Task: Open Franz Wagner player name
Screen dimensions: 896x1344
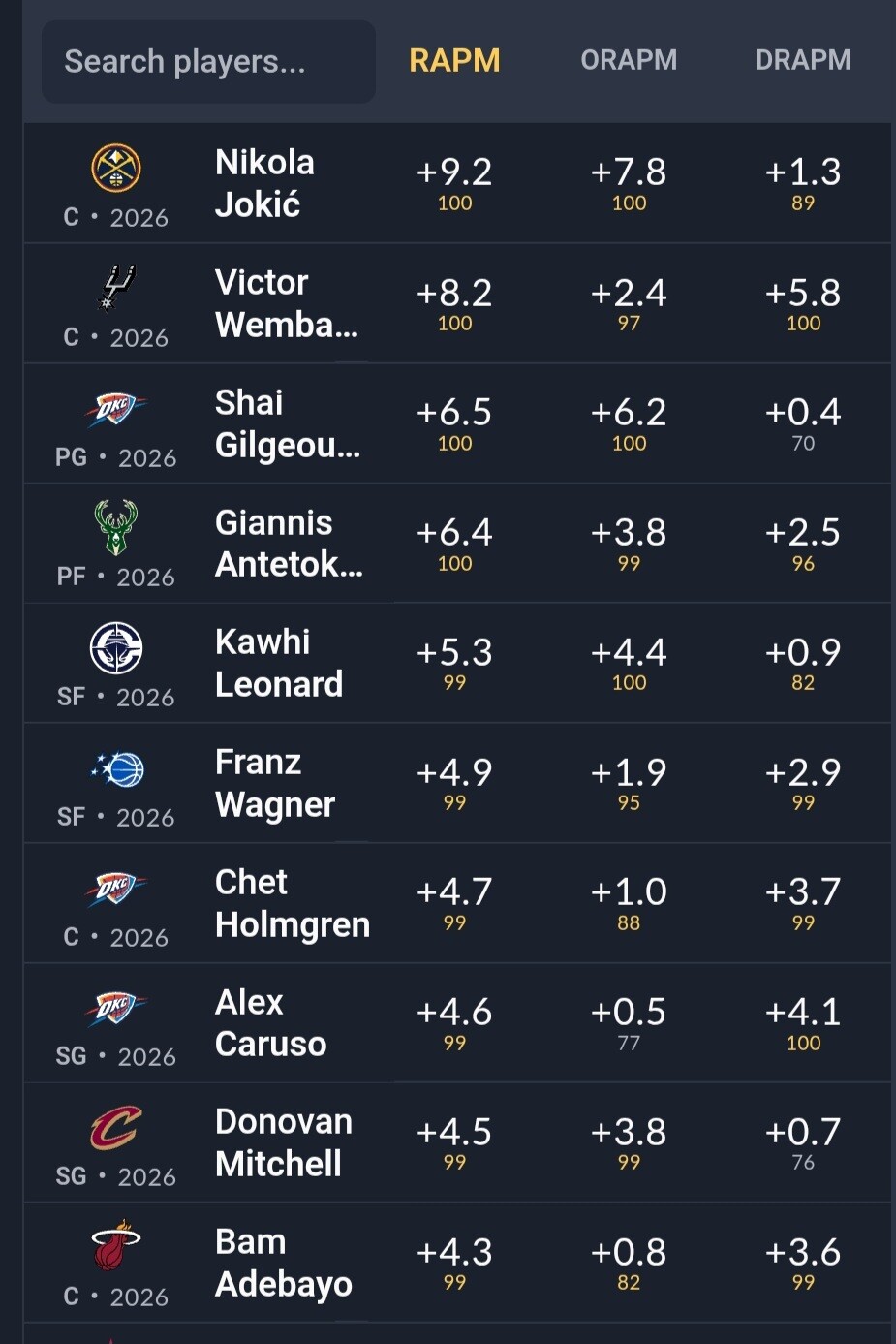Action: [275, 783]
